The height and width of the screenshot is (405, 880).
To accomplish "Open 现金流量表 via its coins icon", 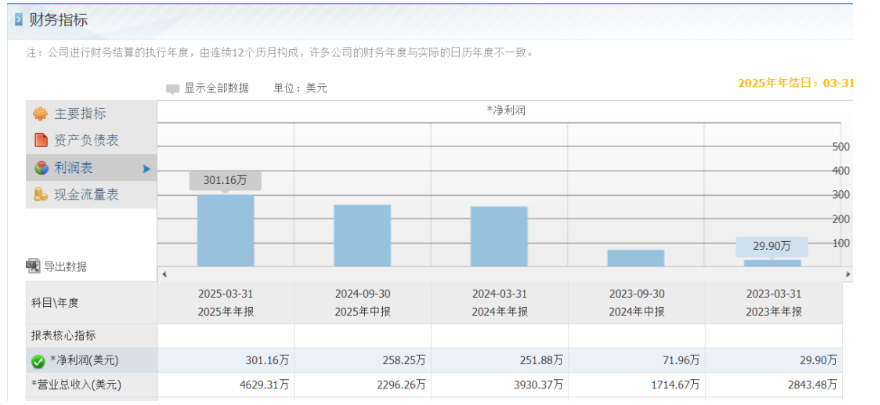I will pos(41,195).
